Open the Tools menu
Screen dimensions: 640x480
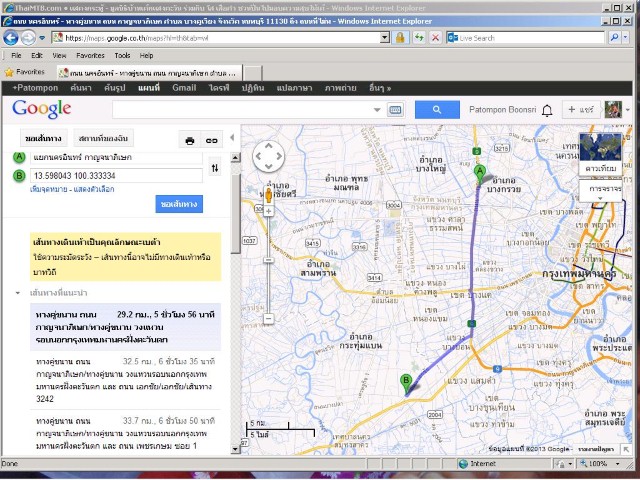pos(122,56)
